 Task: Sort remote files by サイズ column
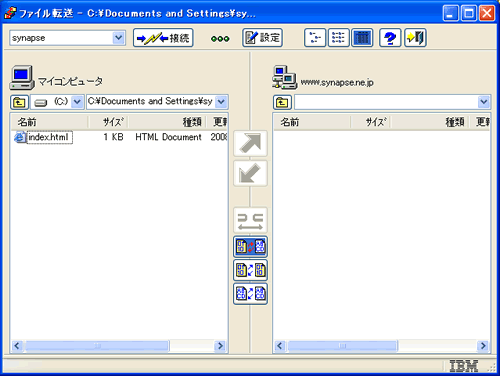[371, 122]
